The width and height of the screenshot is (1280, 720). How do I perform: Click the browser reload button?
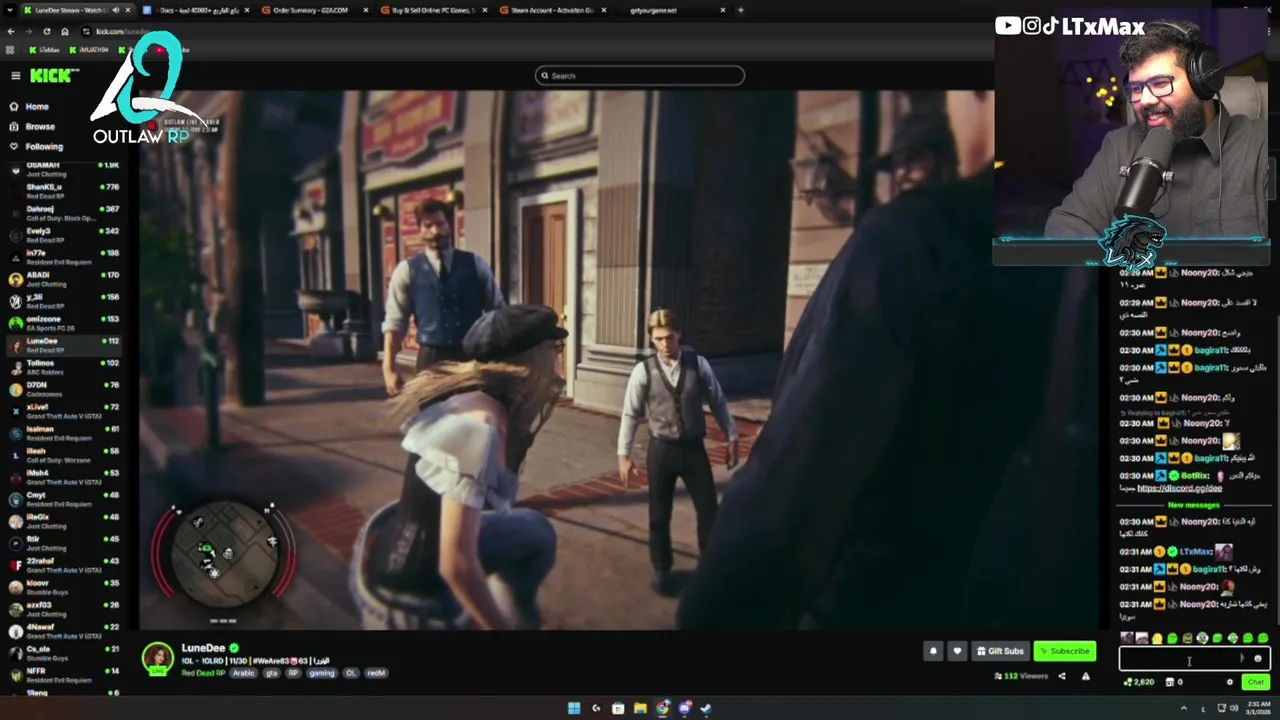[x=47, y=31]
